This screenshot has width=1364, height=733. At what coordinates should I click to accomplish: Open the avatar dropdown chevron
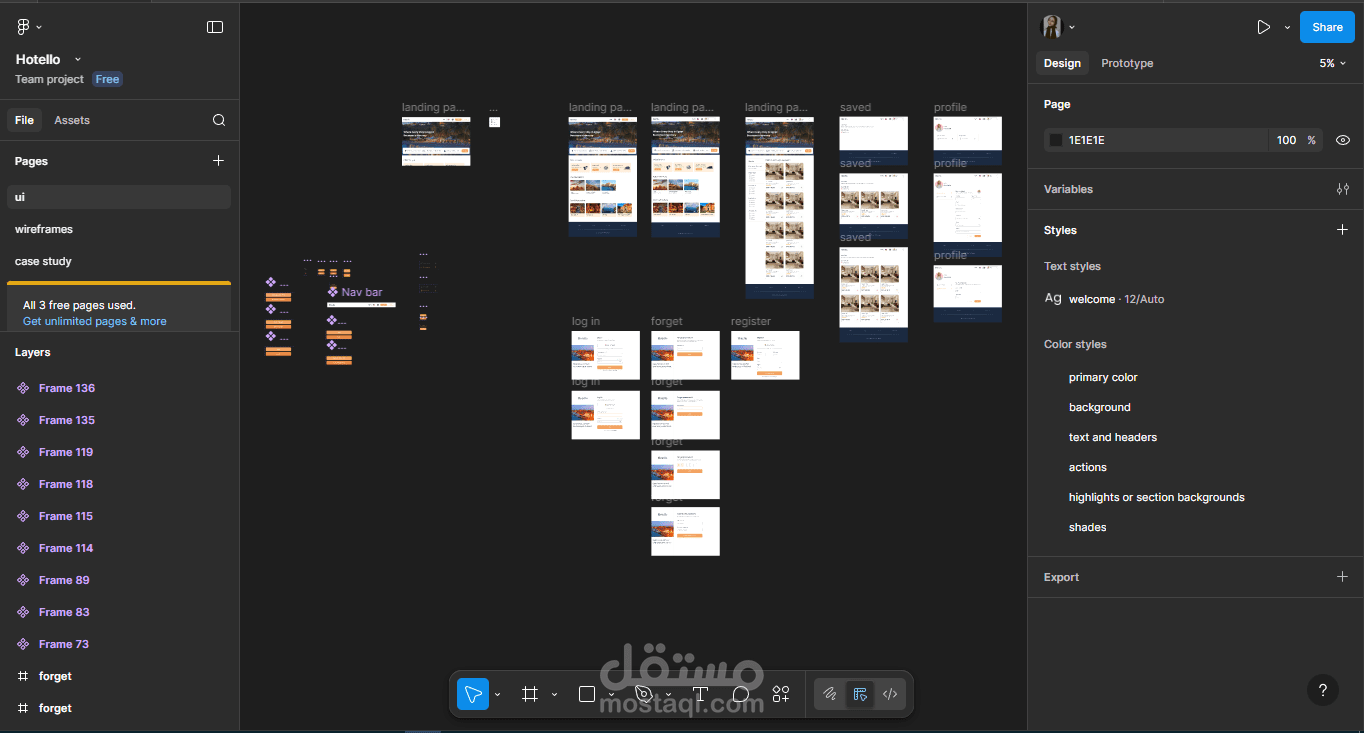coord(1072,27)
